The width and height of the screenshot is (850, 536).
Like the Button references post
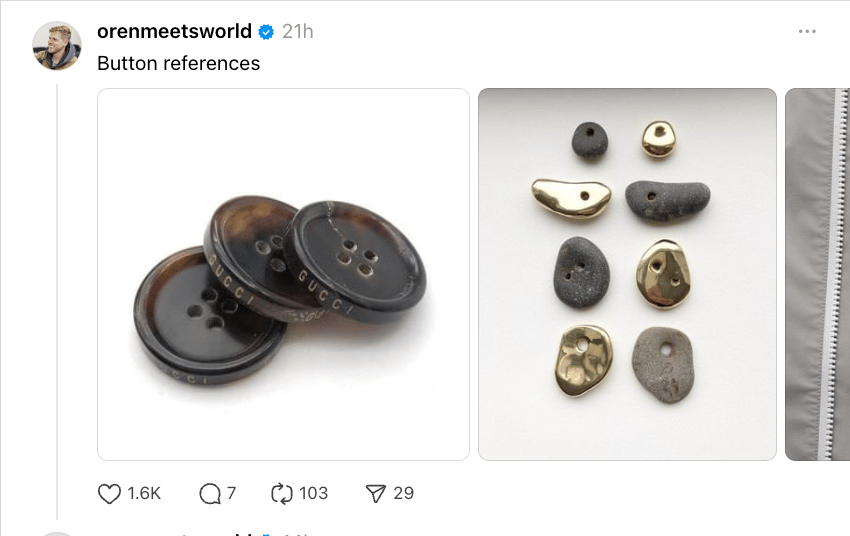pos(109,494)
